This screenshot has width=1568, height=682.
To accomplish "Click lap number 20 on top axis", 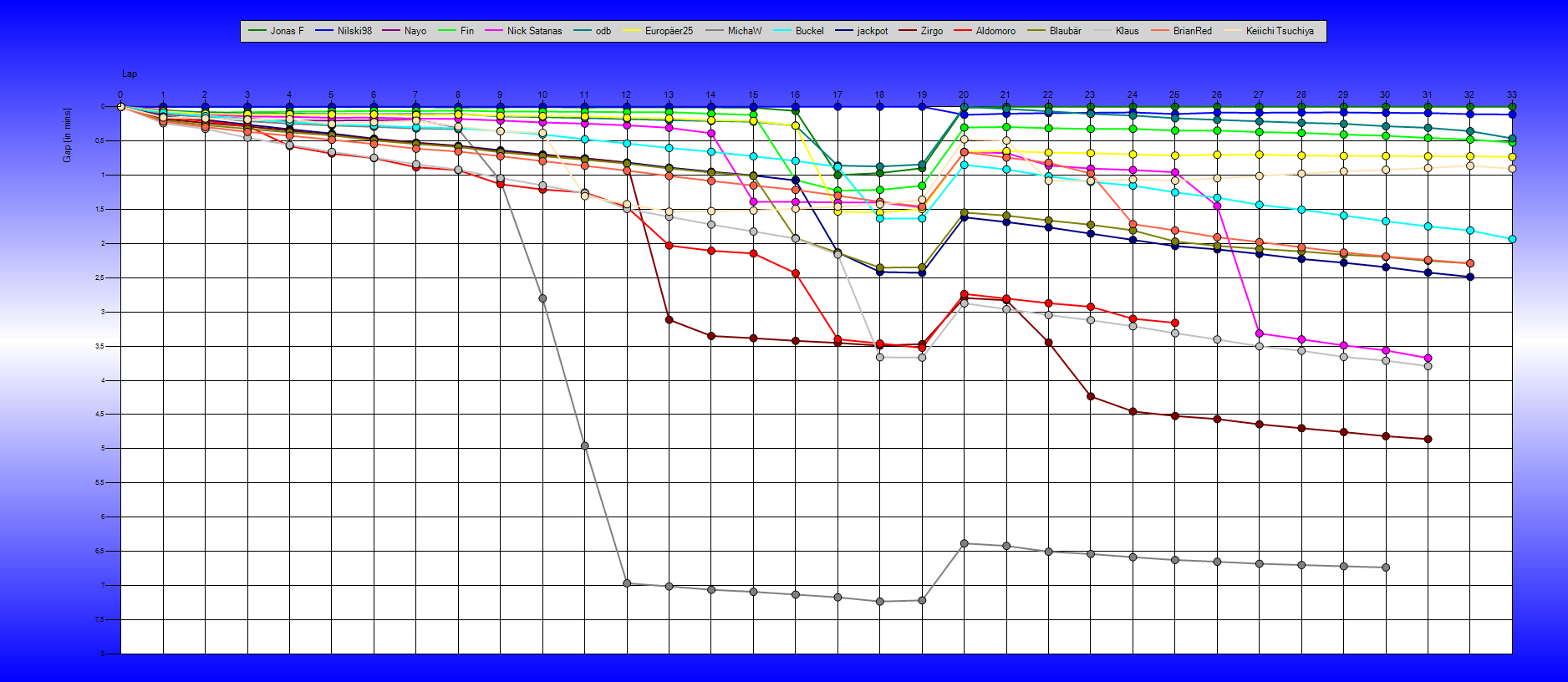I will pyautogui.click(x=964, y=95).
